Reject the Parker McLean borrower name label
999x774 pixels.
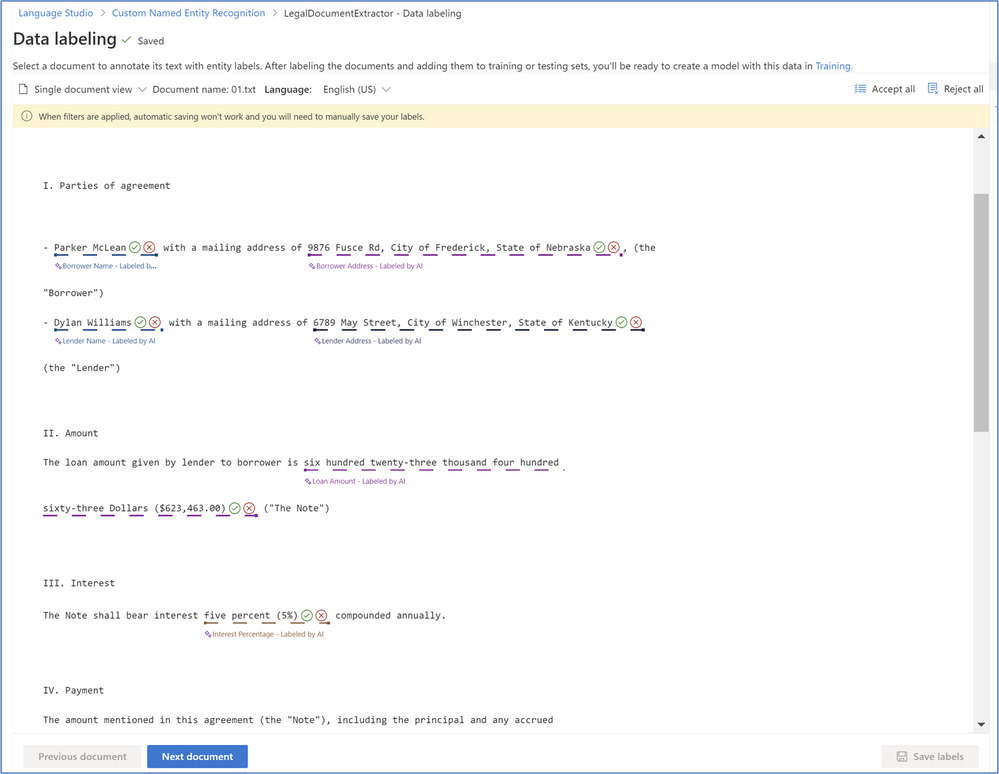click(149, 247)
